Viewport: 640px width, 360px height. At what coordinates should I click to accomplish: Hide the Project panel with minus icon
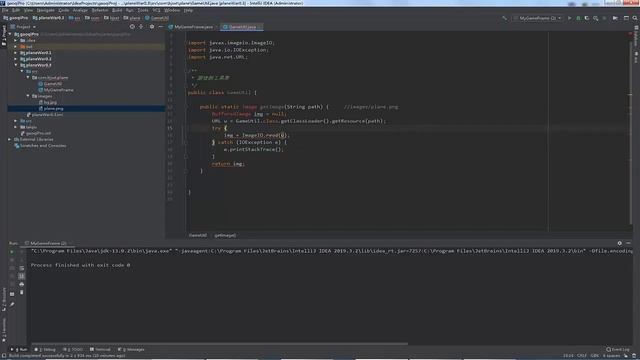coord(160,27)
